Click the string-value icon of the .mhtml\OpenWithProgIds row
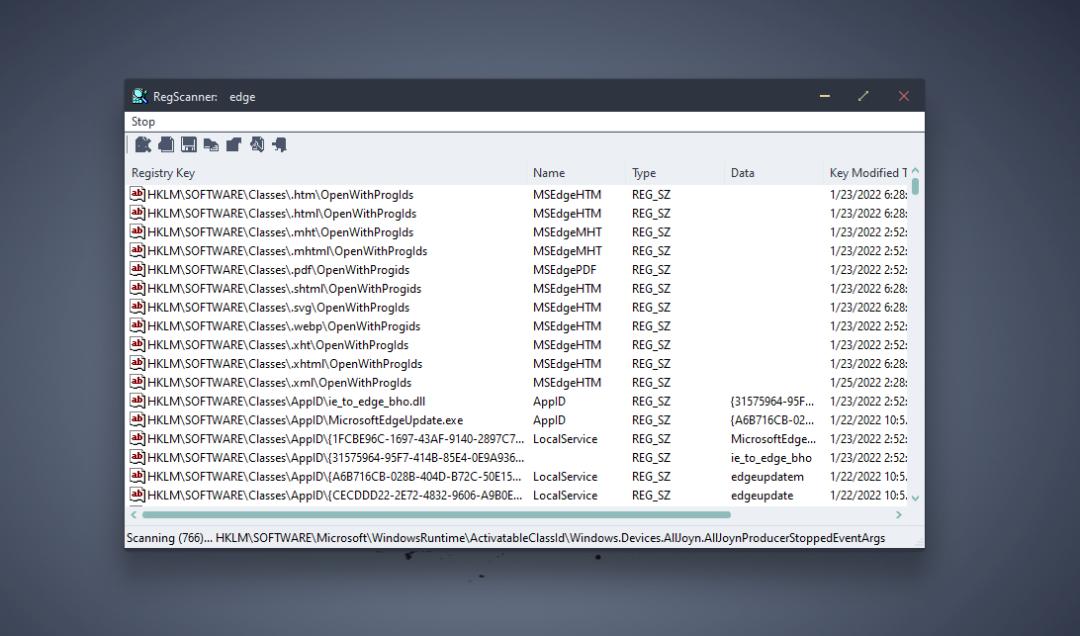 (x=137, y=250)
